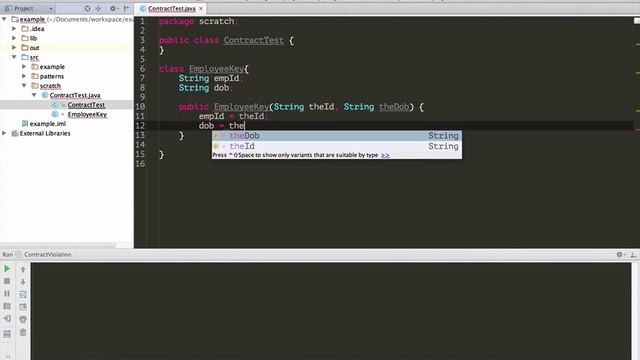Move down the stack trace arrow

[x=23, y=282]
